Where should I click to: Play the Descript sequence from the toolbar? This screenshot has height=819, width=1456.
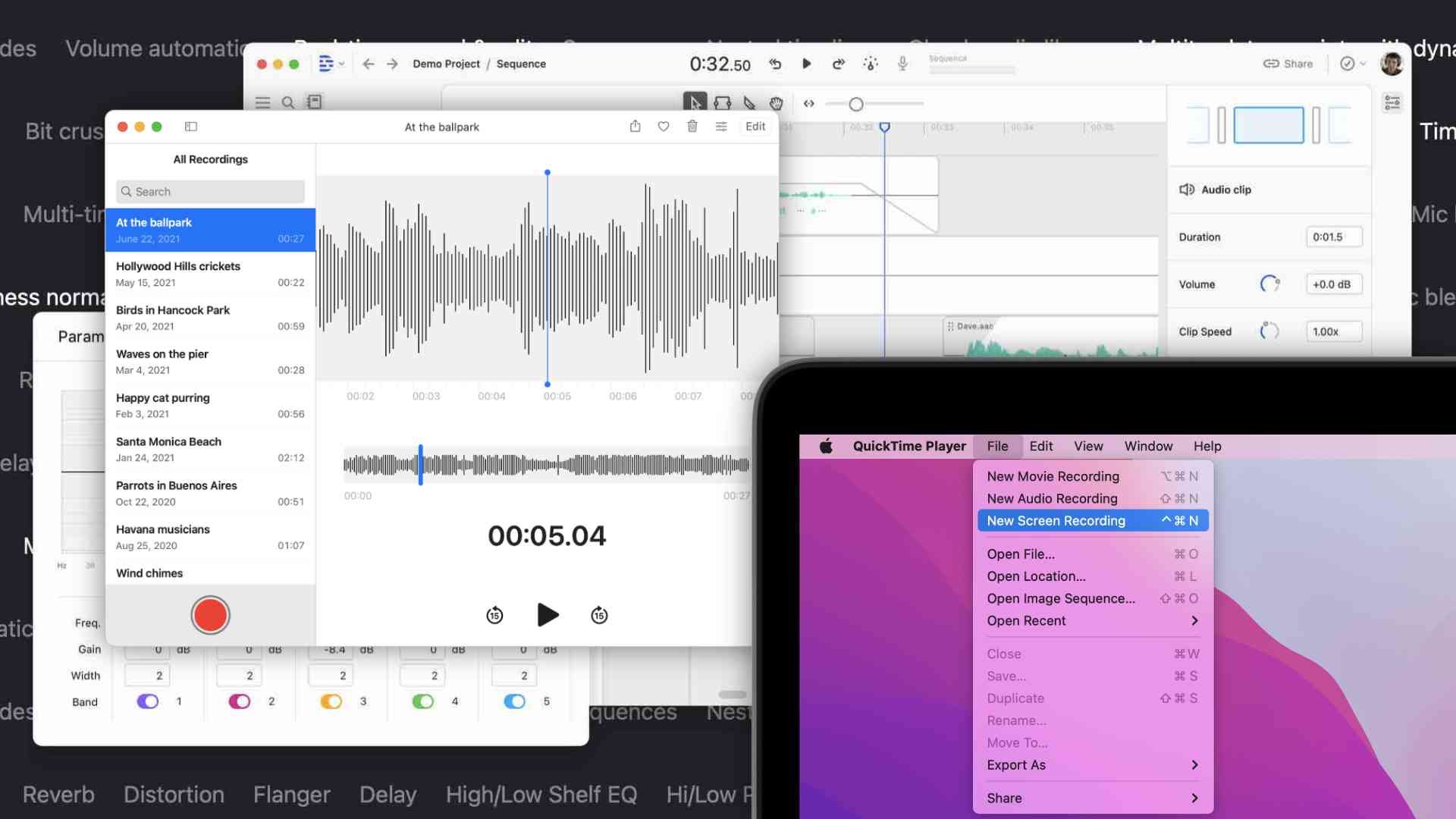pos(806,64)
